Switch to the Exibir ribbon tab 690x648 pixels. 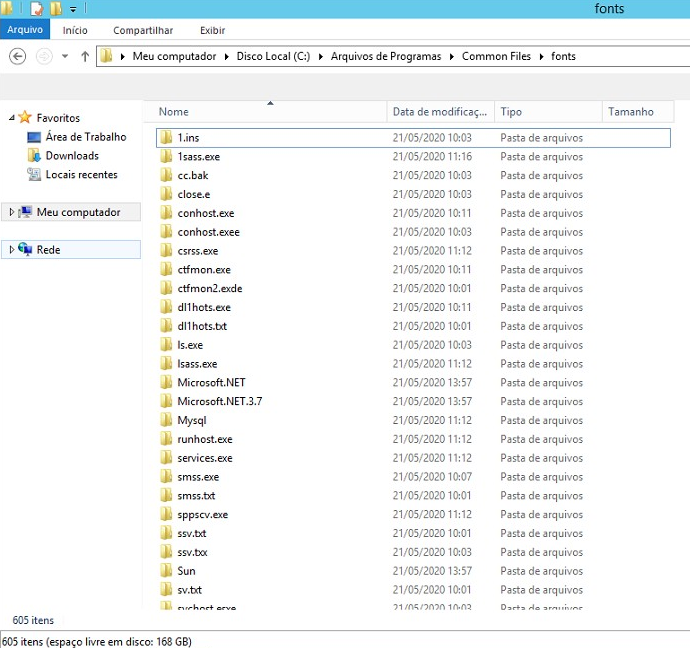coord(212,31)
